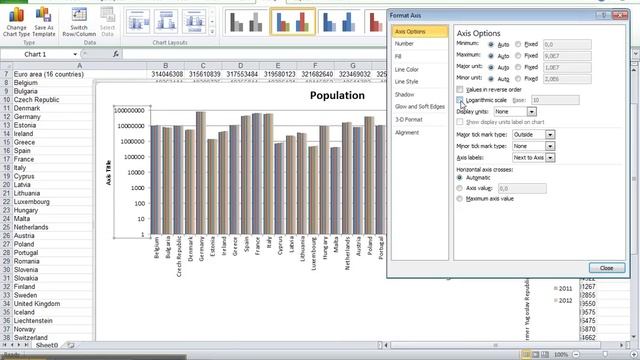Viewport: 640px width, 360px height.
Task: Set Minimum to Auto
Action: pos(491,44)
